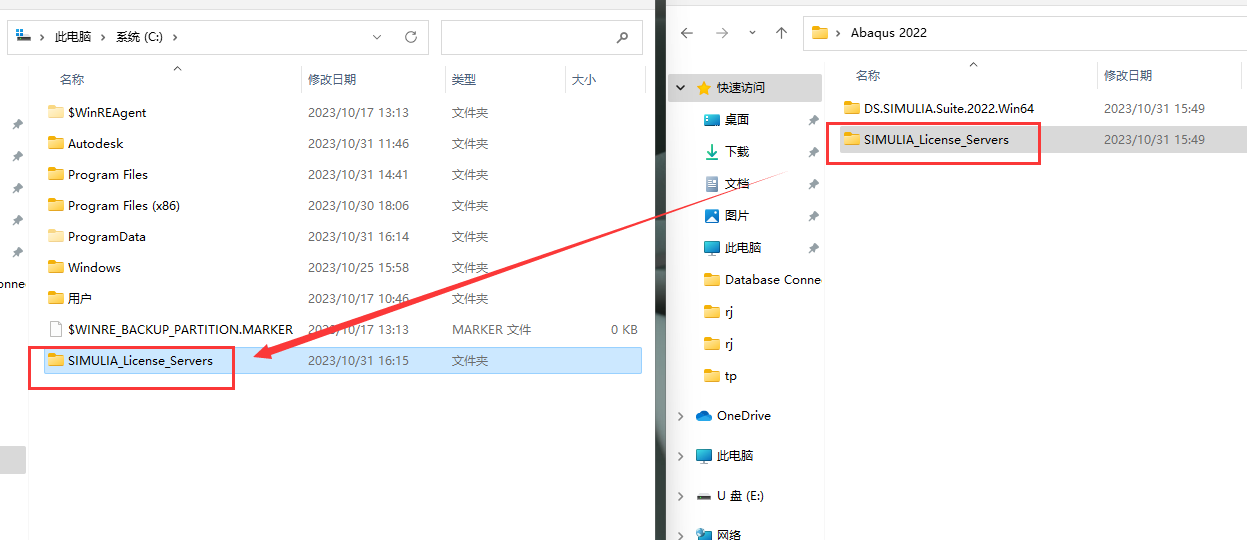Open 文档 in the quick access sidebar
Viewport: 1247px width, 540px height.
[737, 183]
